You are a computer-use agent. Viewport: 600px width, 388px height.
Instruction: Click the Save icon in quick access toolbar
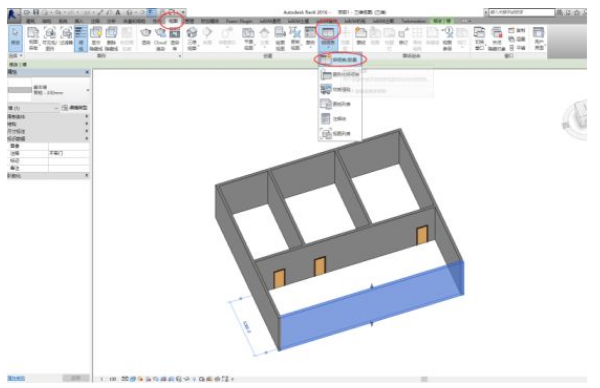(x=36, y=13)
